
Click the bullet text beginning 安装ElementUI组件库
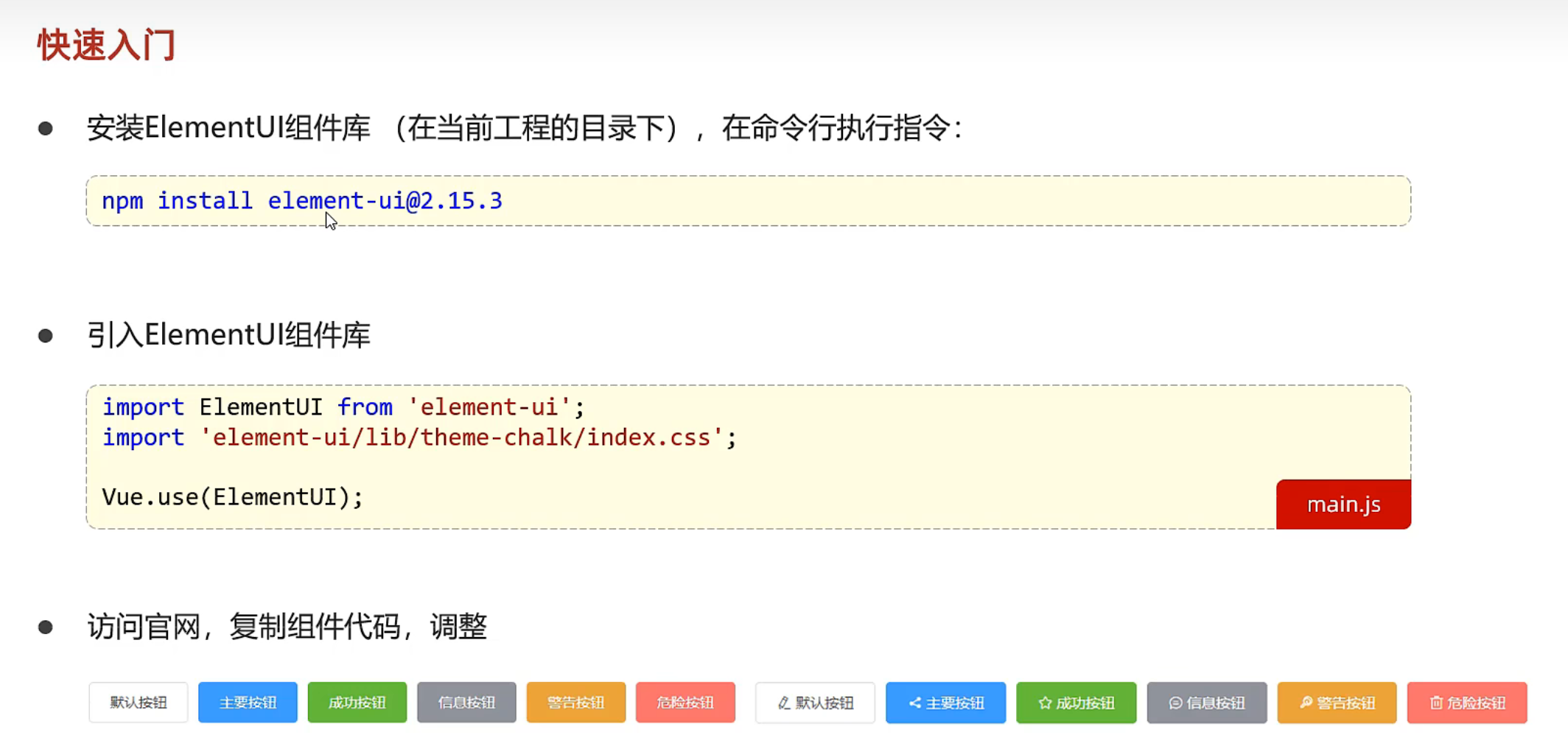point(525,128)
